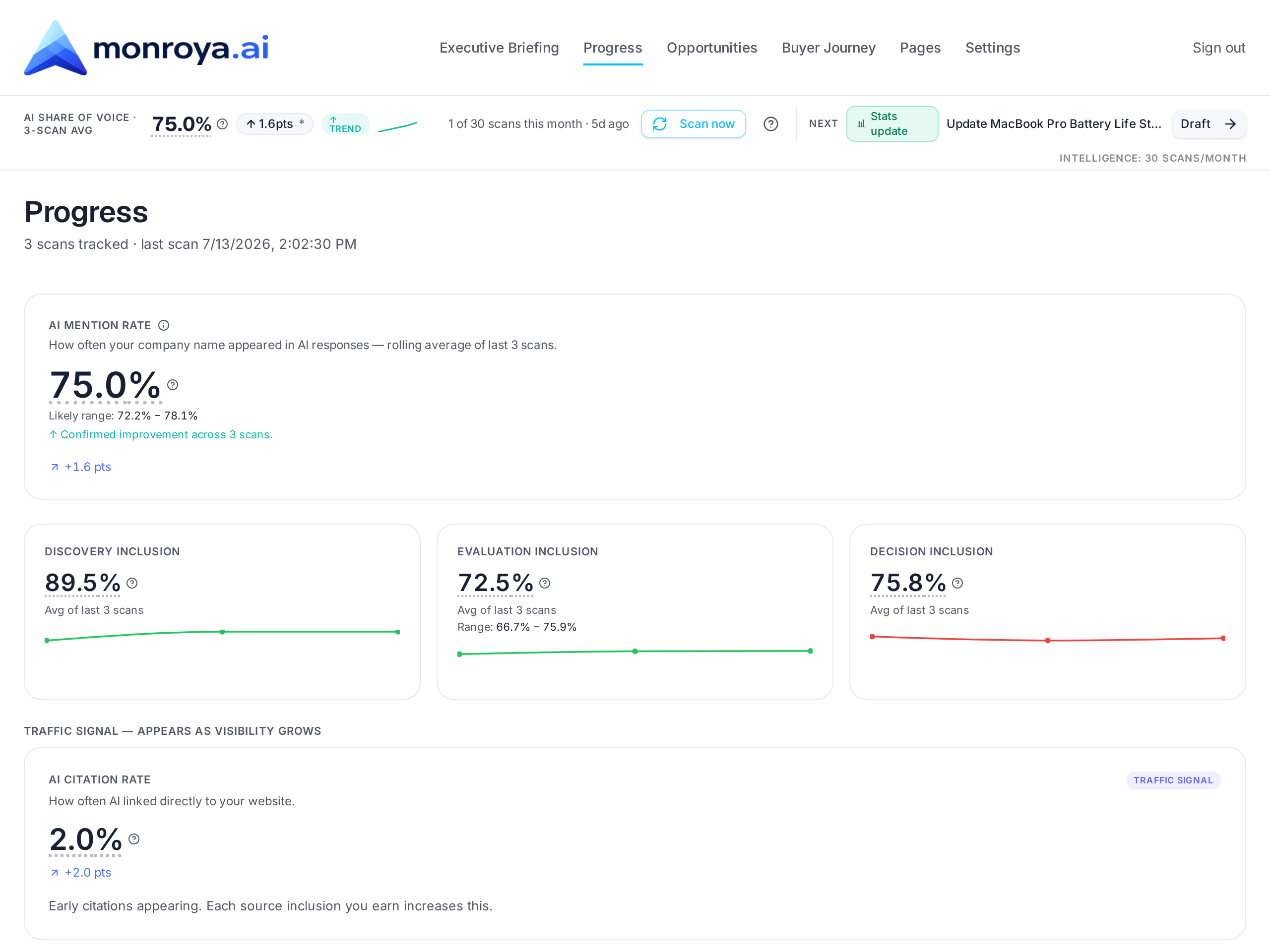The height and width of the screenshot is (952, 1270).
Task: Click the help icon beside 2.0%
Action: pyautogui.click(x=134, y=839)
